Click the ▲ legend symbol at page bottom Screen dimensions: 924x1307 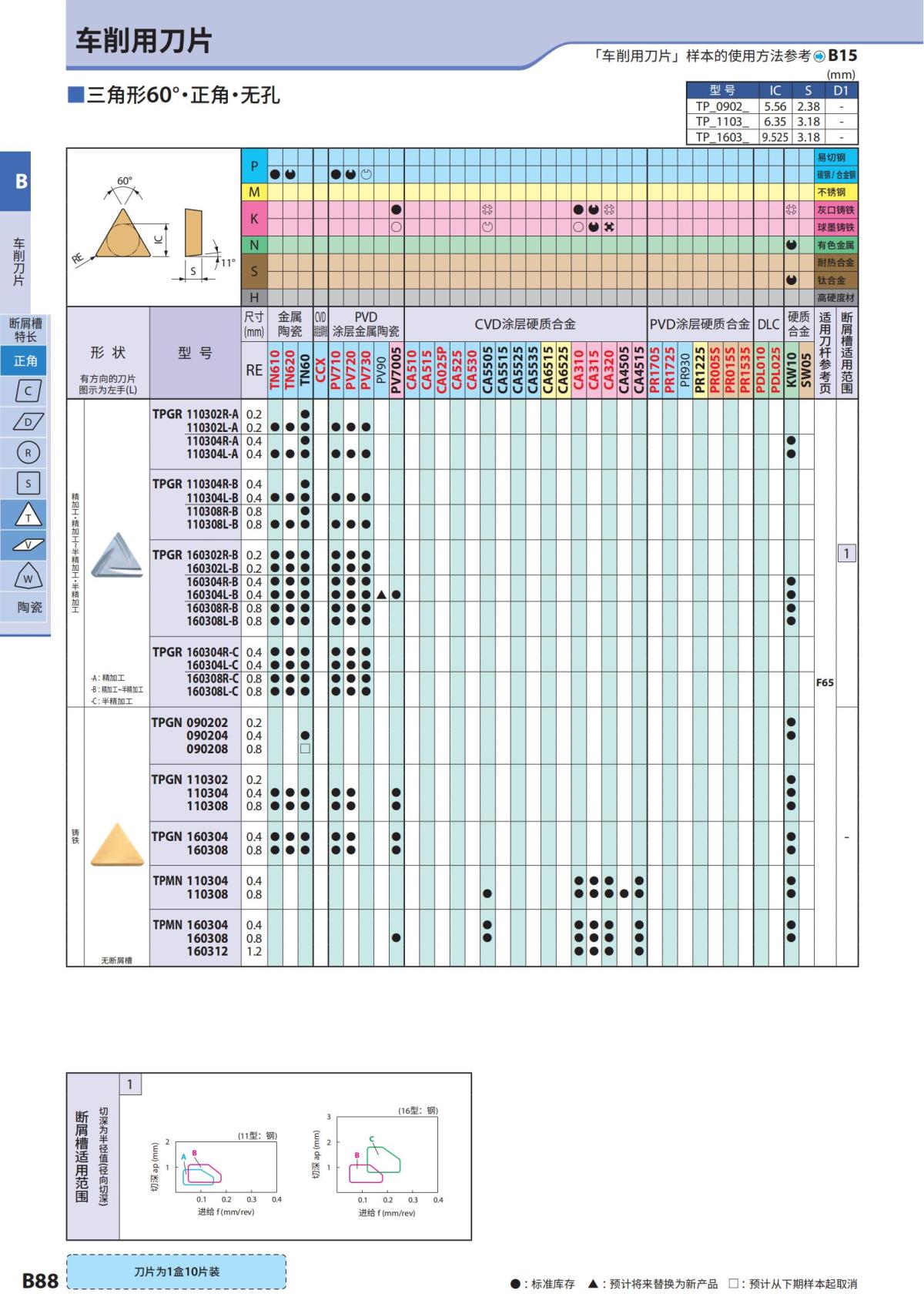[x=593, y=1284]
